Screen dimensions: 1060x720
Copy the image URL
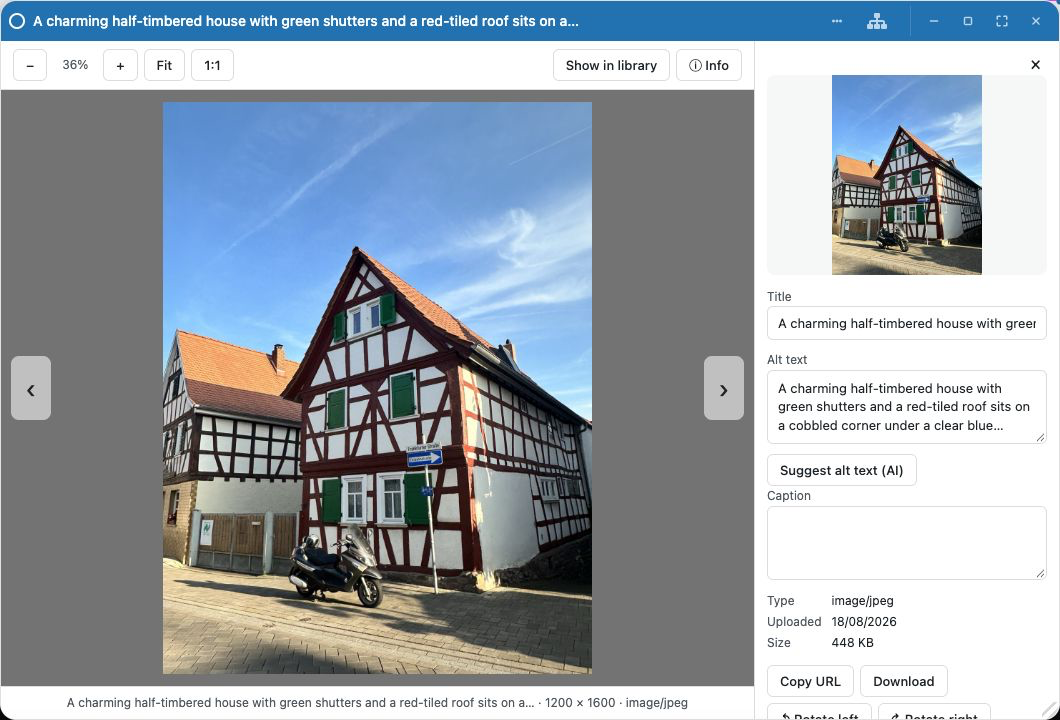point(810,681)
